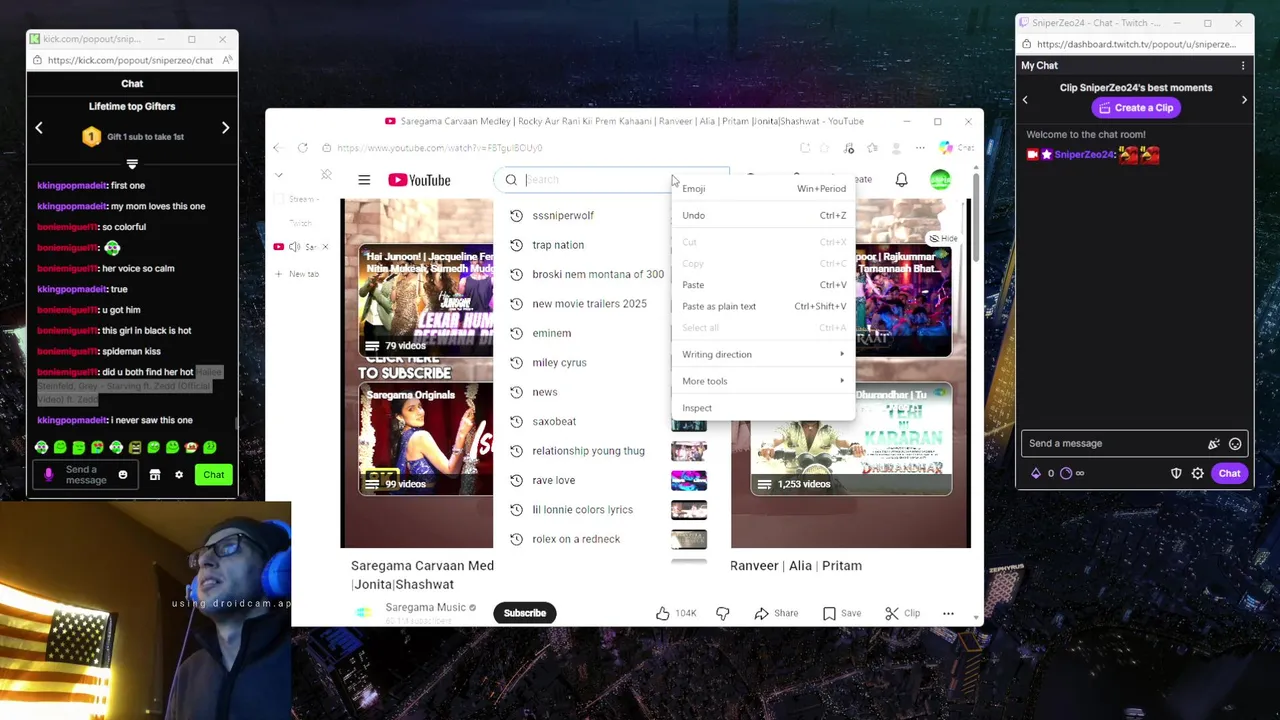The height and width of the screenshot is (720, 1280).
Task: Select Inspect in the context menu
Action: (x=763, y=408)
